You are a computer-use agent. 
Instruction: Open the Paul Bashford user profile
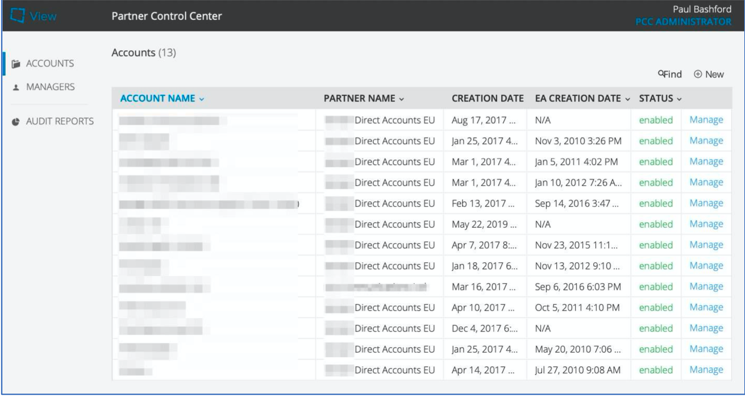pos(702,9)
